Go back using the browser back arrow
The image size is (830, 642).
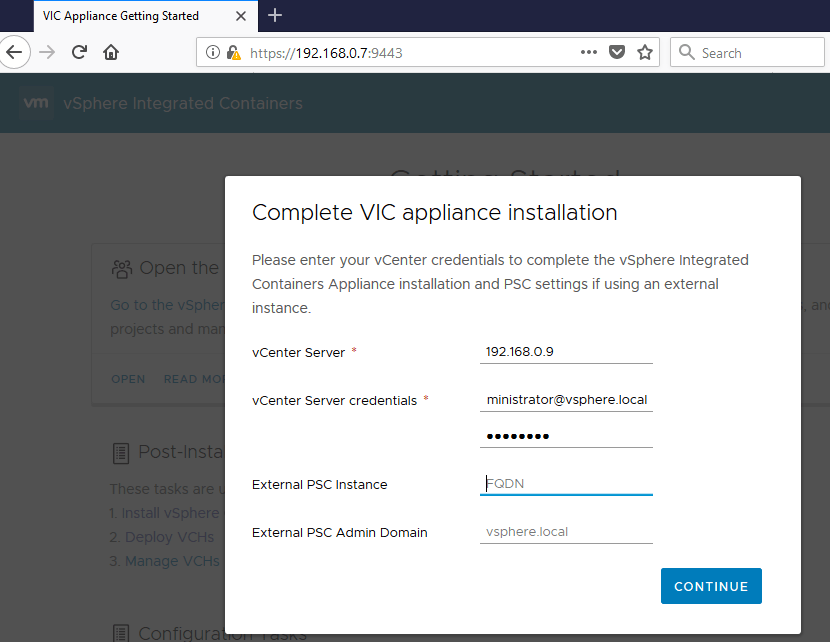(x=14, y=52)
